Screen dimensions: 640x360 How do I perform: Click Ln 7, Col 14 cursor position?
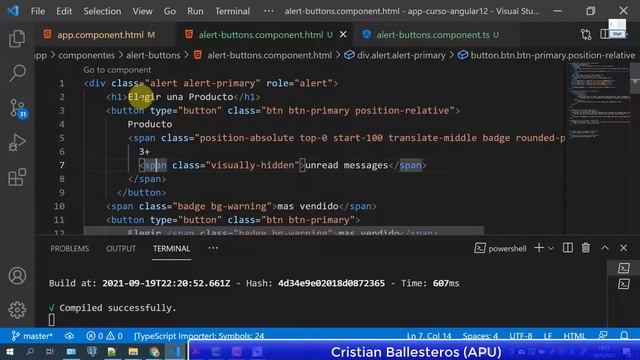(429, 336)
